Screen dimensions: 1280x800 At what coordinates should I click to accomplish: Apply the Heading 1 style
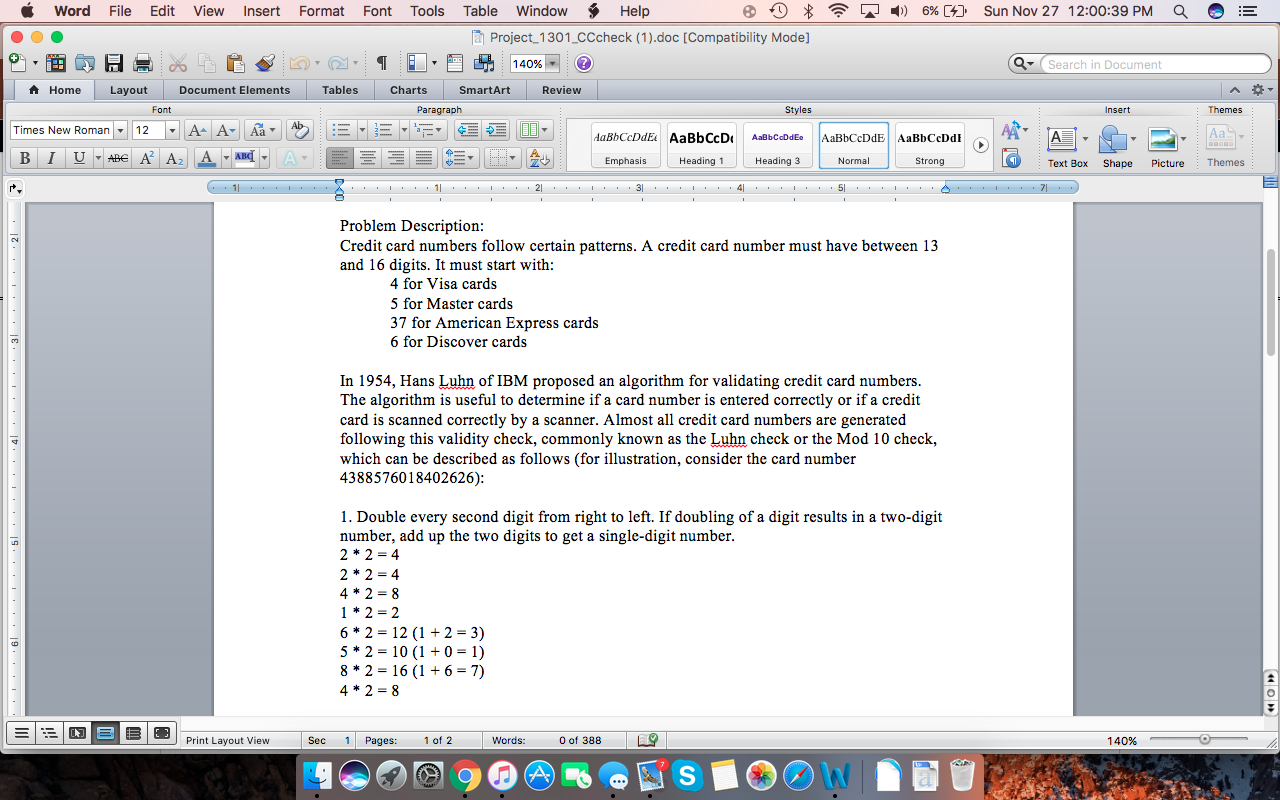click(701, 144)
